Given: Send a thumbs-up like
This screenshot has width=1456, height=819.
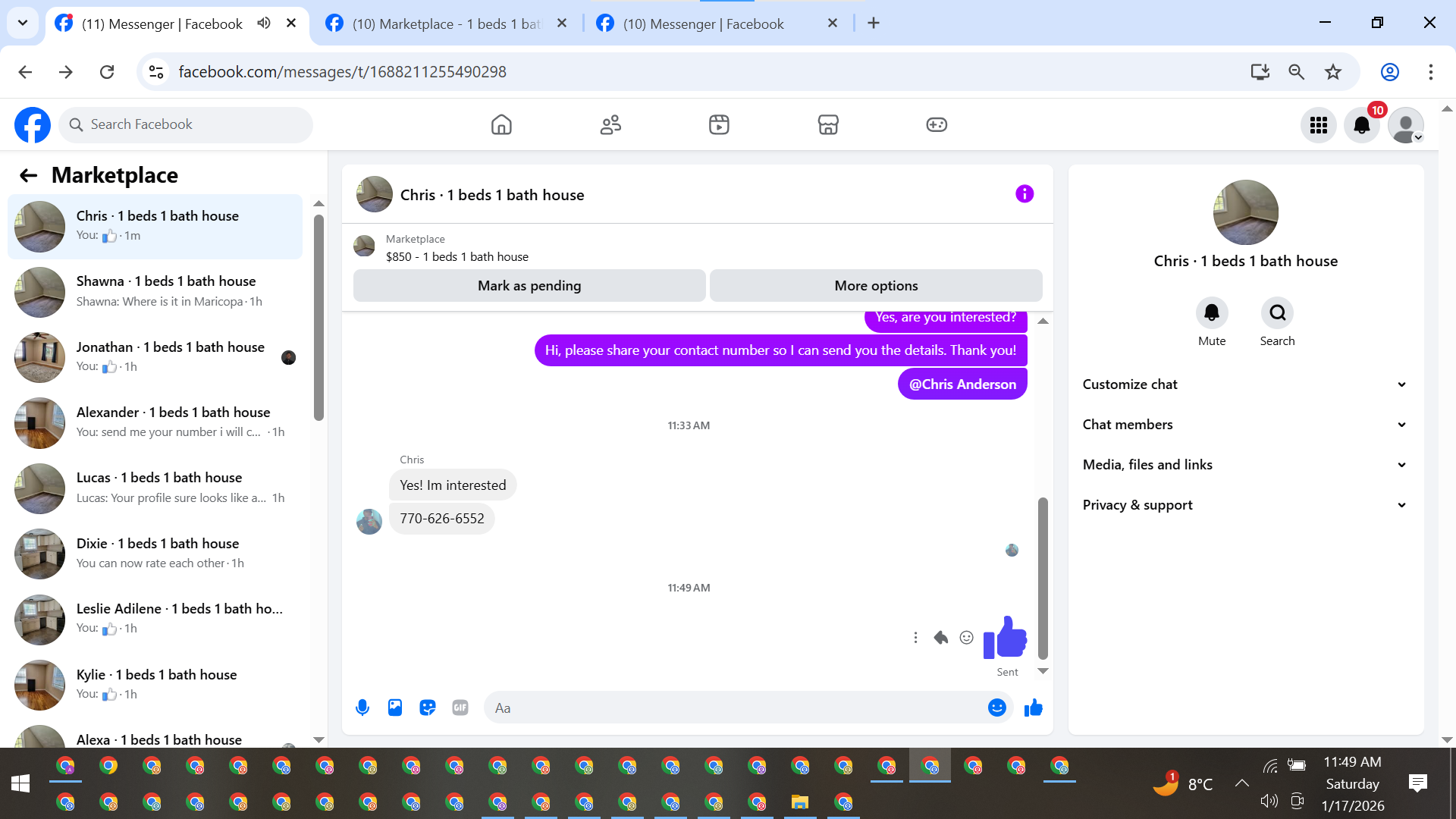Looking at the screenshot, I should [1033, 708].
